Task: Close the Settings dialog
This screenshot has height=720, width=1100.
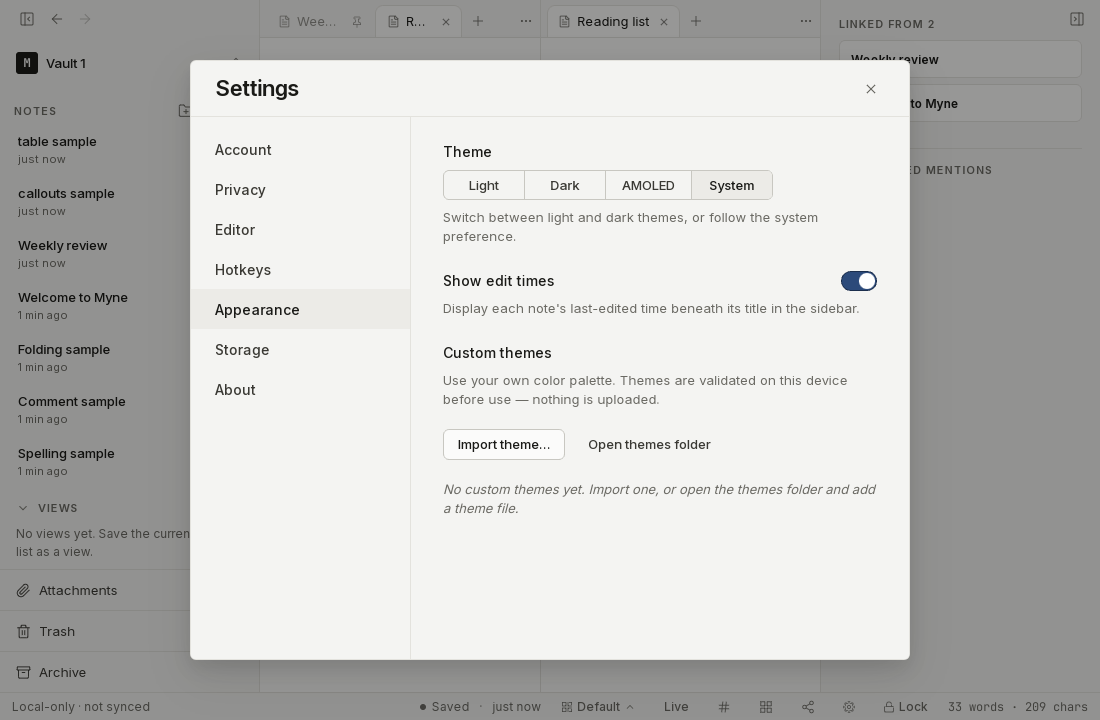Action: pyautogui.click(x=871, y=89)
